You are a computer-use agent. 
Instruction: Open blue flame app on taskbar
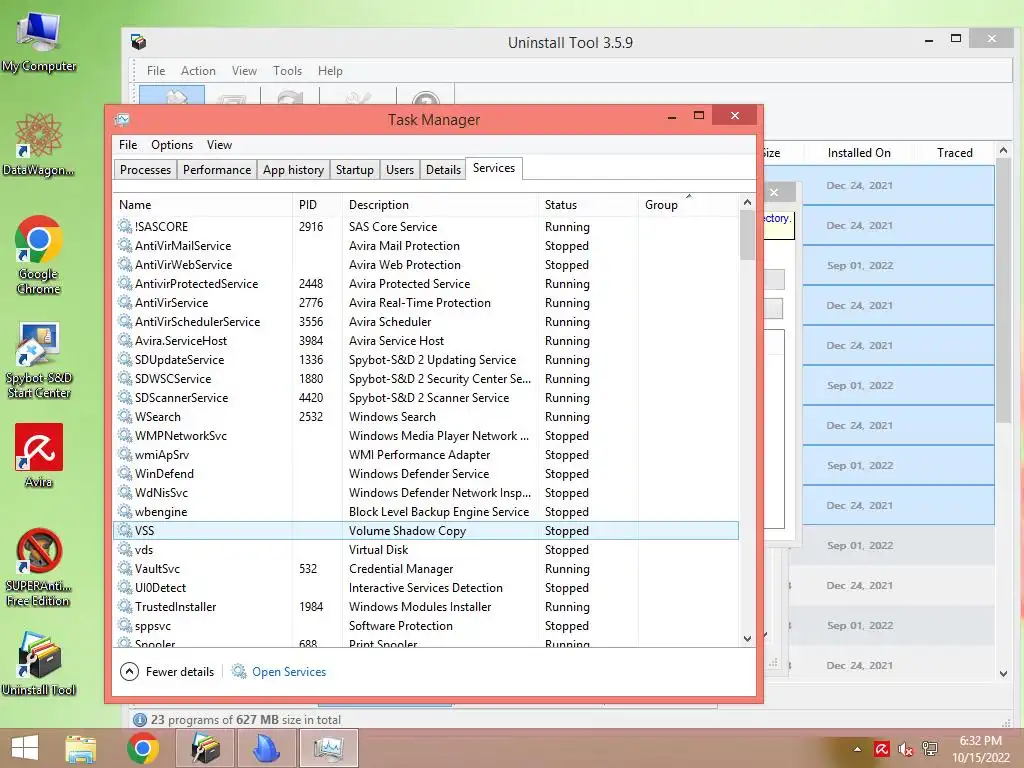(x=266, y=748)
